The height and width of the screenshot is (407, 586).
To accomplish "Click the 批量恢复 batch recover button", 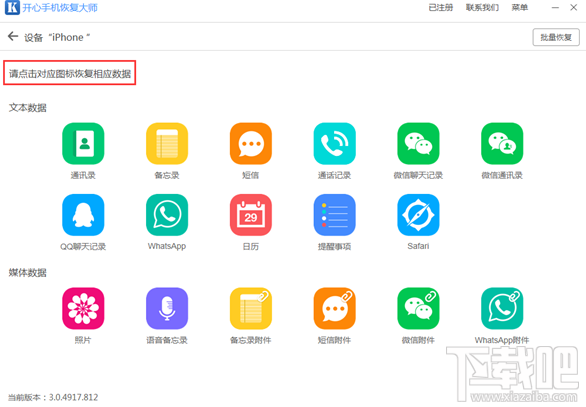I will 556,37.
